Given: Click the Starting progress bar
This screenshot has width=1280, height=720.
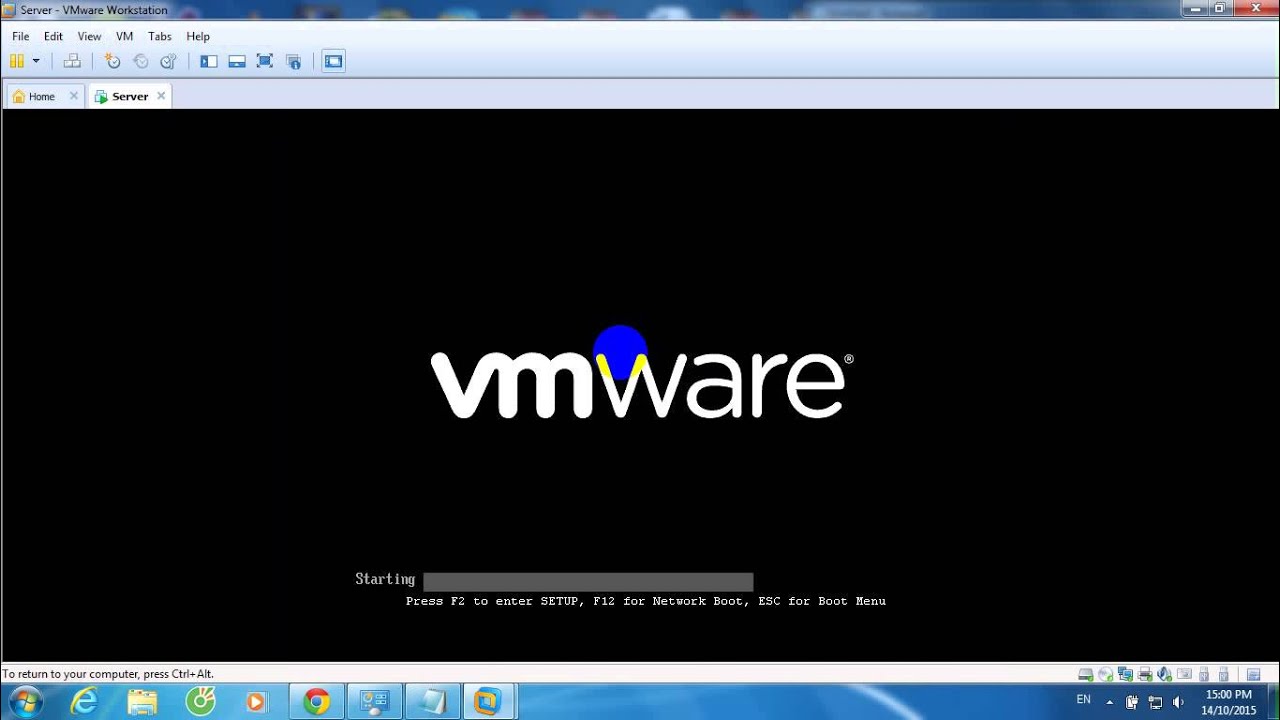Looking at the screenshot, I should tap(588, 581).
